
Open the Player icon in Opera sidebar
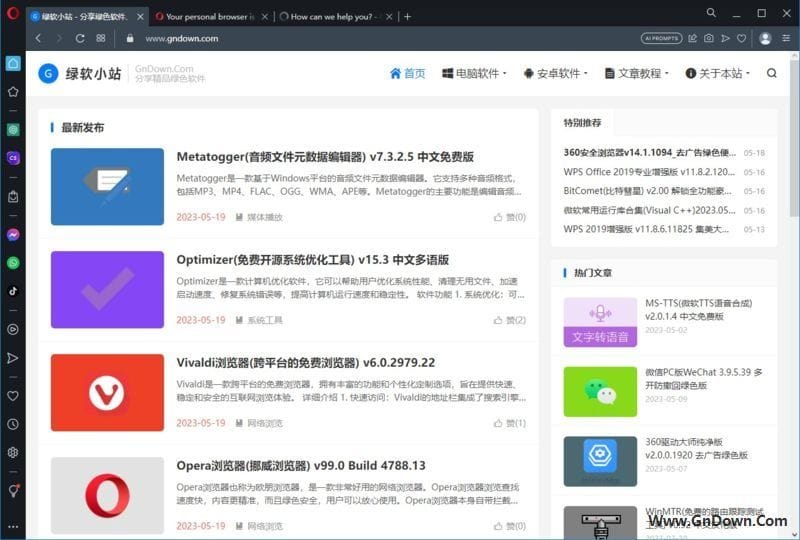[x=13, y=330]
